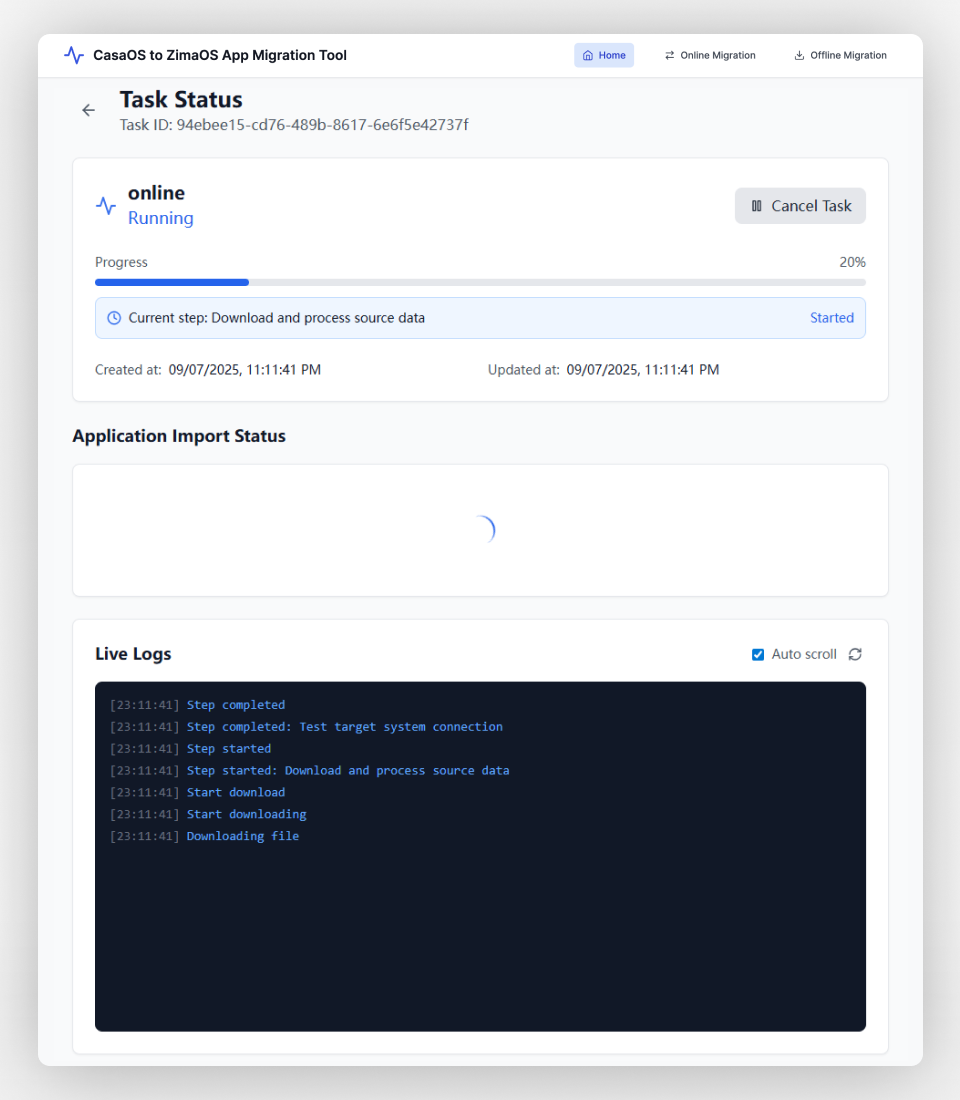This screenshot has height=1100, width=960.
Task: Click the Current step description text
Action: pyautogui.click(x=276, y=318)
